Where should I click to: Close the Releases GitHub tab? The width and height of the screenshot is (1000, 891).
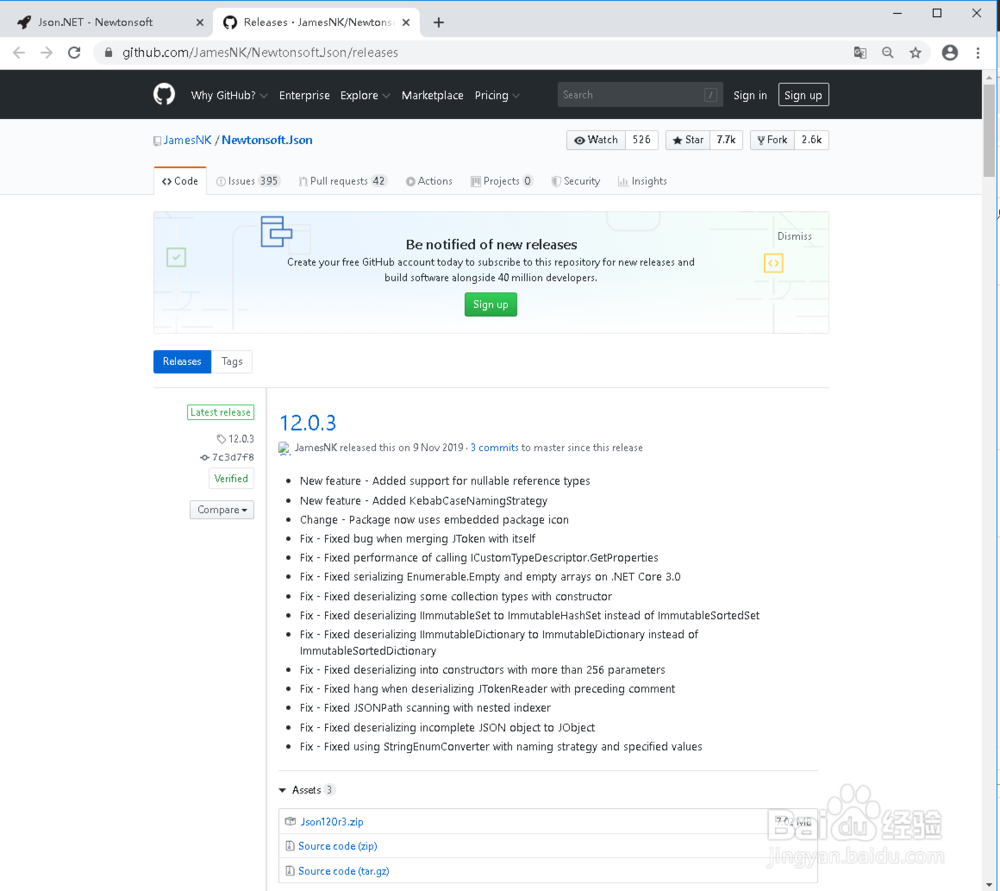tap(406, 22)
